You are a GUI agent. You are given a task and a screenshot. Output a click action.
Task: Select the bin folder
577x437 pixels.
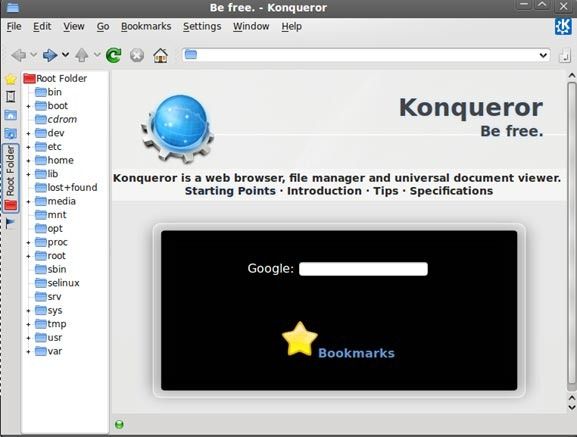(x=48, y=92)
